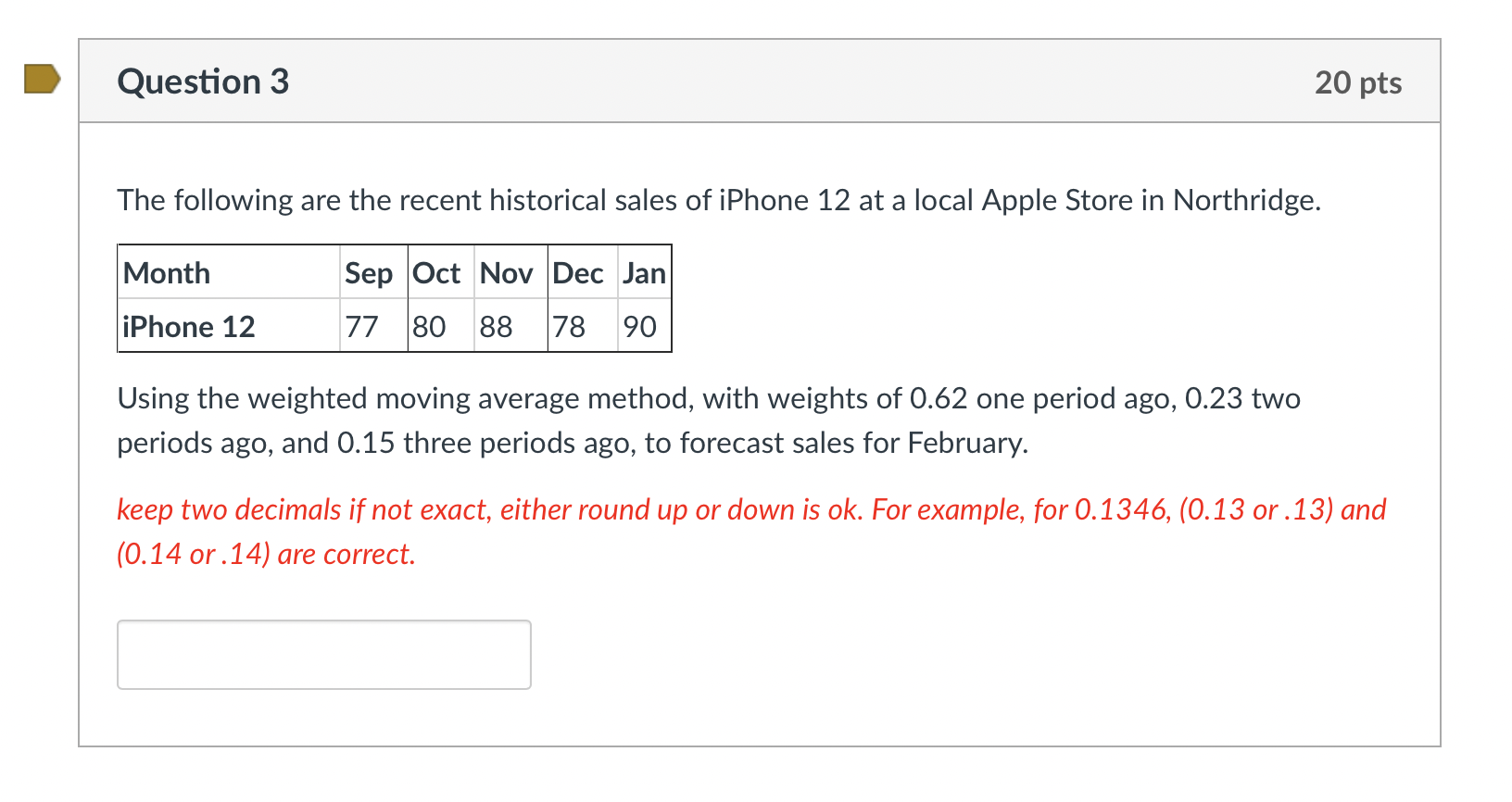Viewport: 1512px width, 802px height.
Task: Click the answer input field
Action: click(323, 655)
